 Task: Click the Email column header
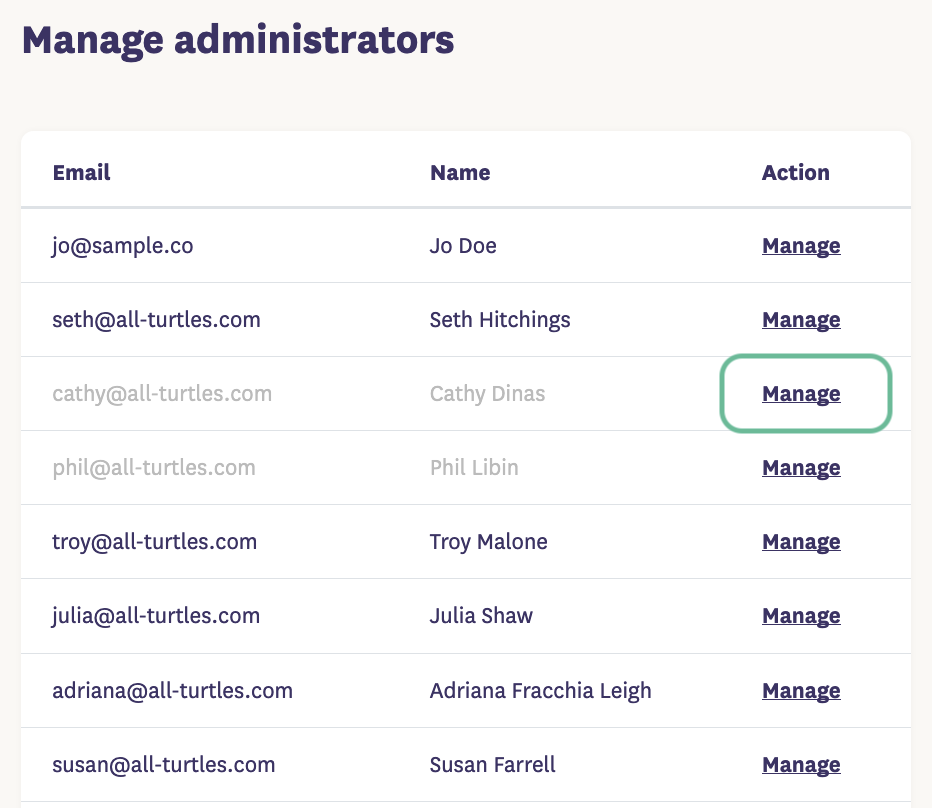[81, 172]
